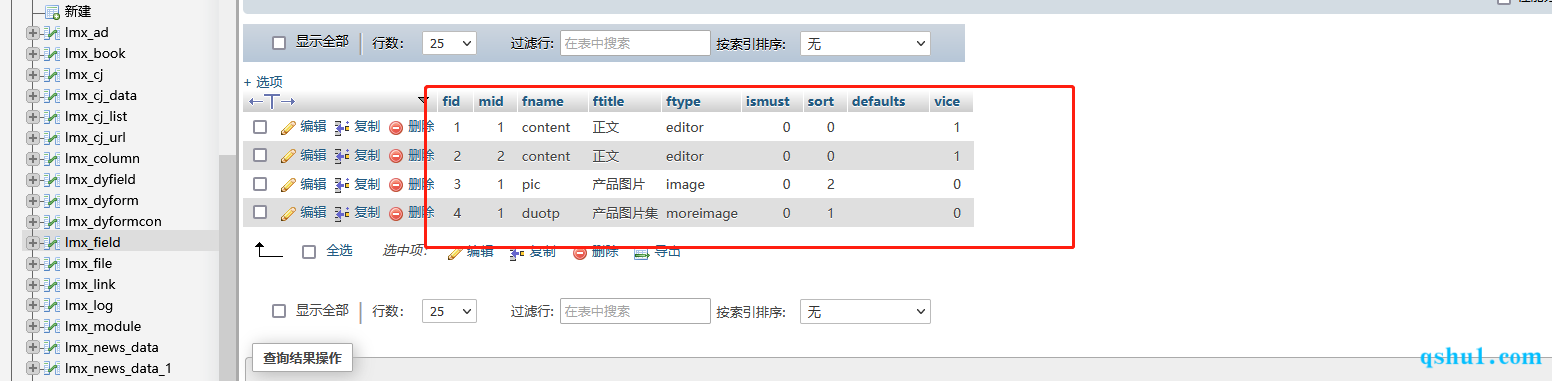Expand the lmx_column tree node
This screenshot has width=1552, height=381.
33,159
